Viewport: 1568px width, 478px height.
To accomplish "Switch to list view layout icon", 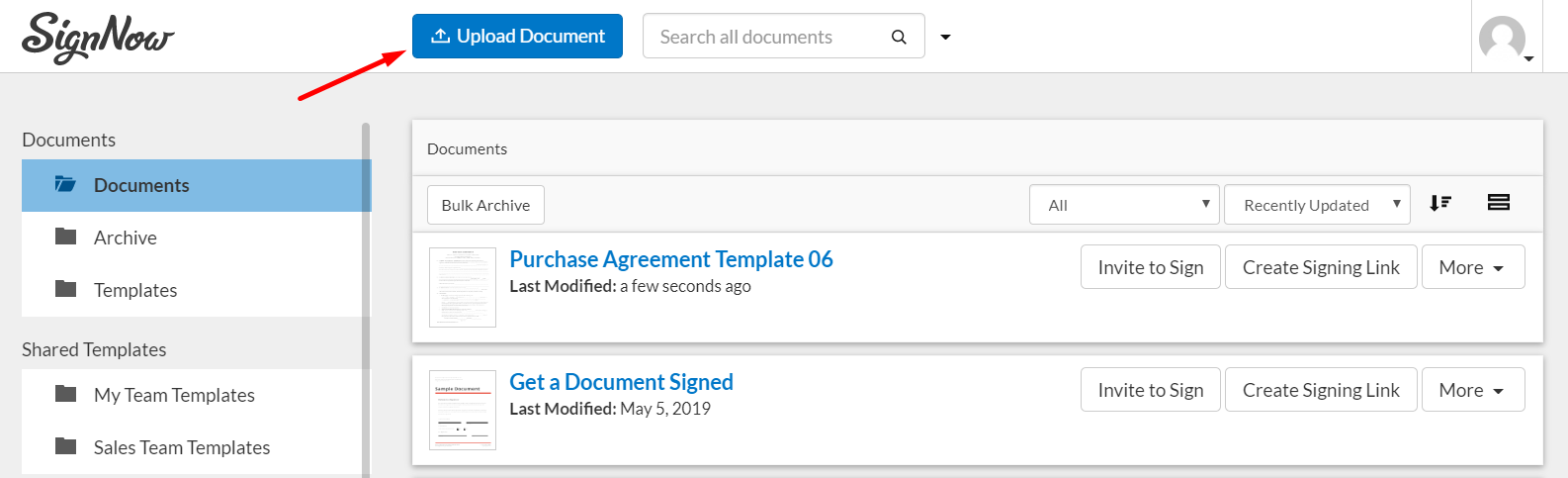I will 1498,203.
